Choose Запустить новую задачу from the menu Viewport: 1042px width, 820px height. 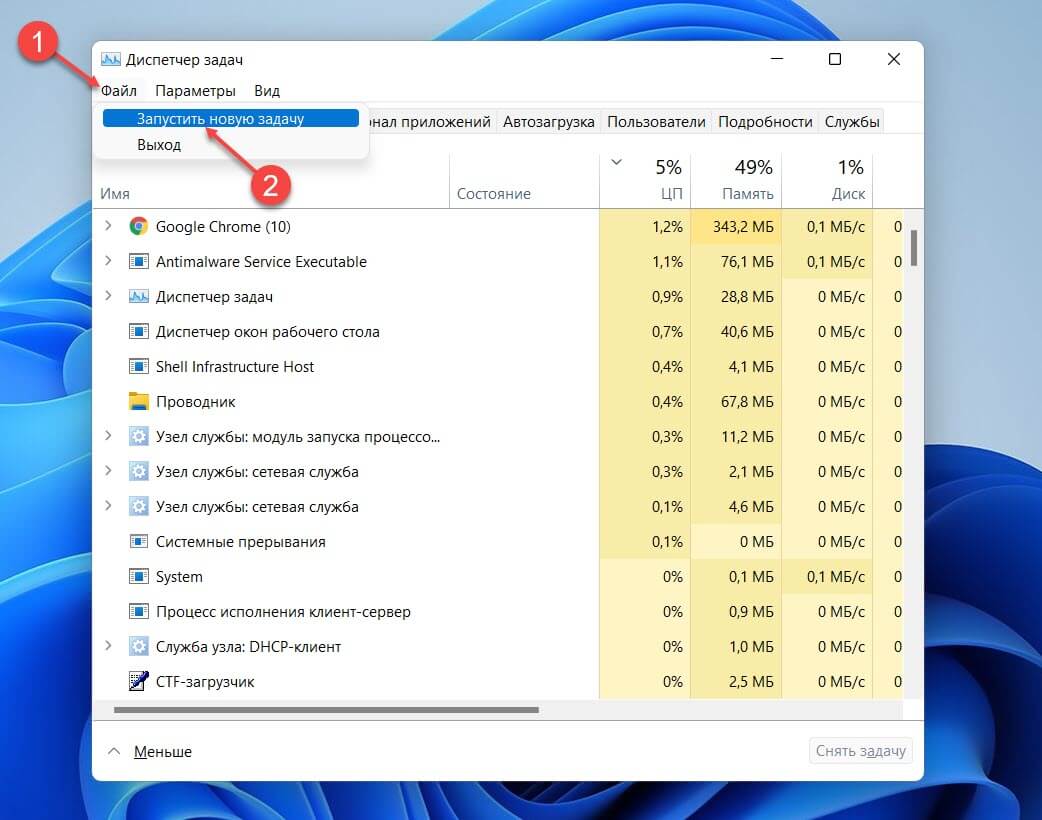(x=231, y=118)
